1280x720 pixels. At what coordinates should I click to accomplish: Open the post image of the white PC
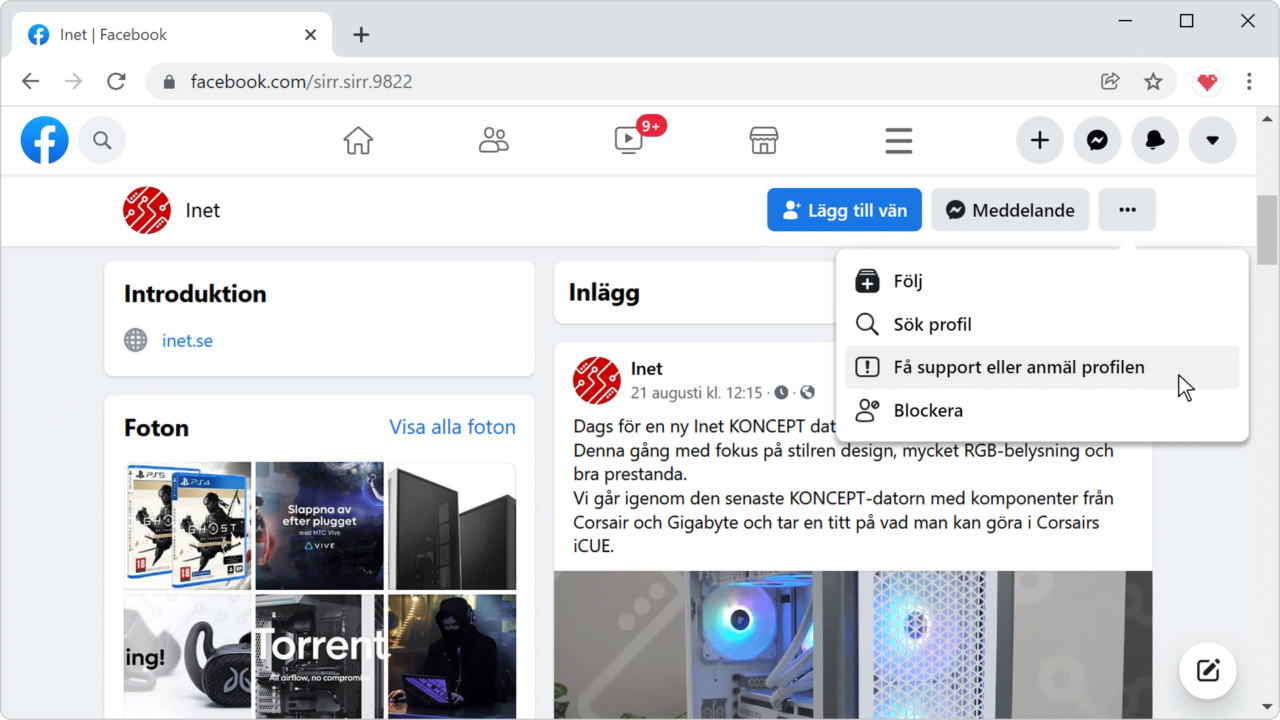(853, 645)
